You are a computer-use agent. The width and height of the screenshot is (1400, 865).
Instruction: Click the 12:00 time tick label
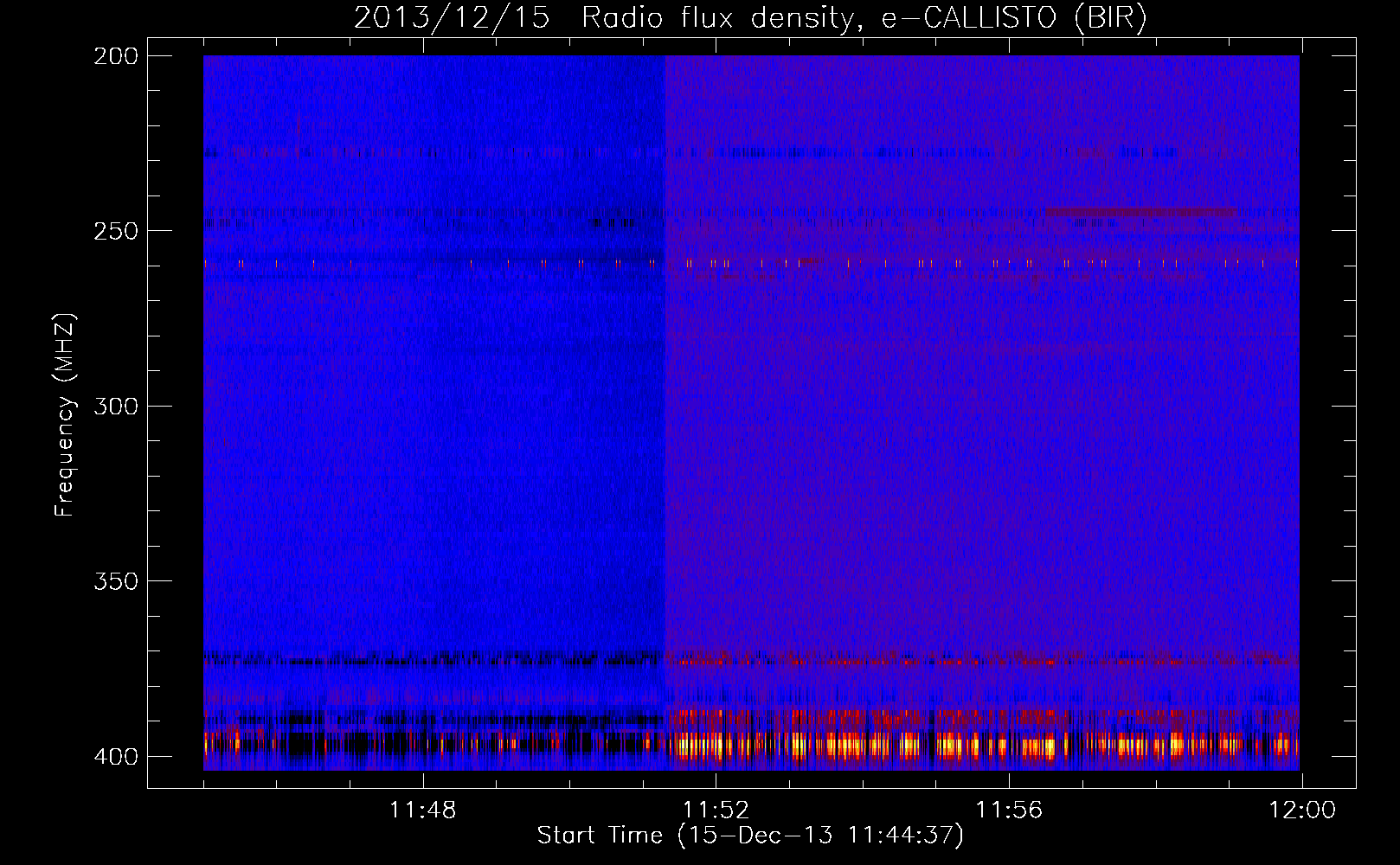(x=1302, y=811)
